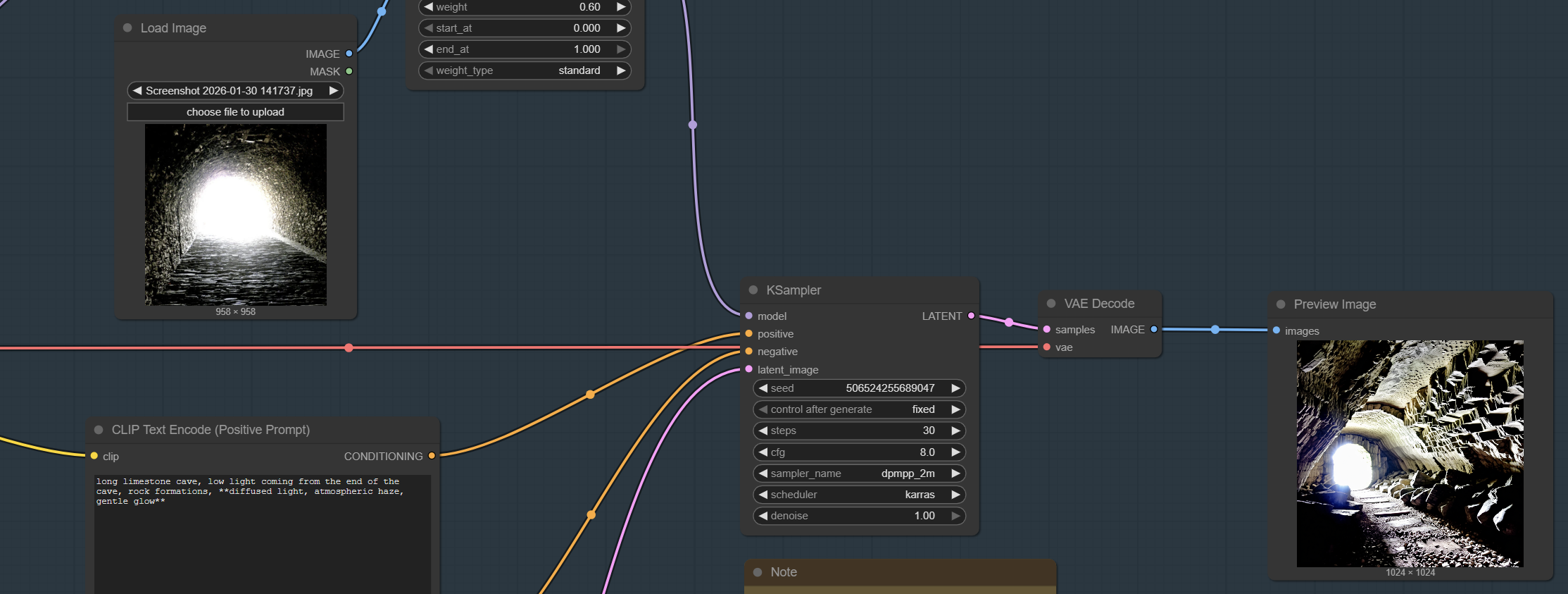Click the CONDITIONING output socket on CLIP Text Encode
Viewport: 1568px width, 594px height.
click(x=432, y=456)
